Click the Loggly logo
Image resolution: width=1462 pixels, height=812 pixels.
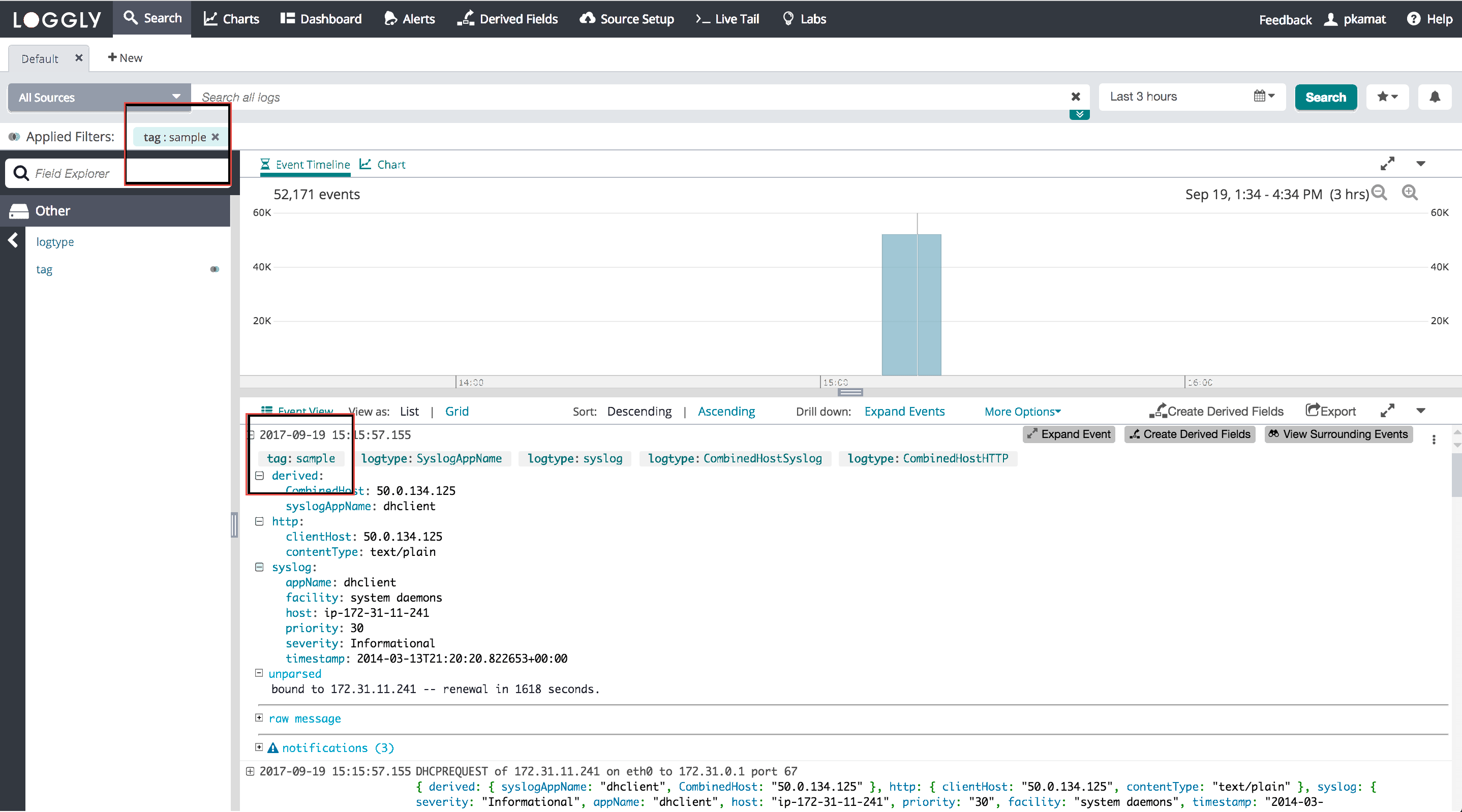click(x=57, y=20)
